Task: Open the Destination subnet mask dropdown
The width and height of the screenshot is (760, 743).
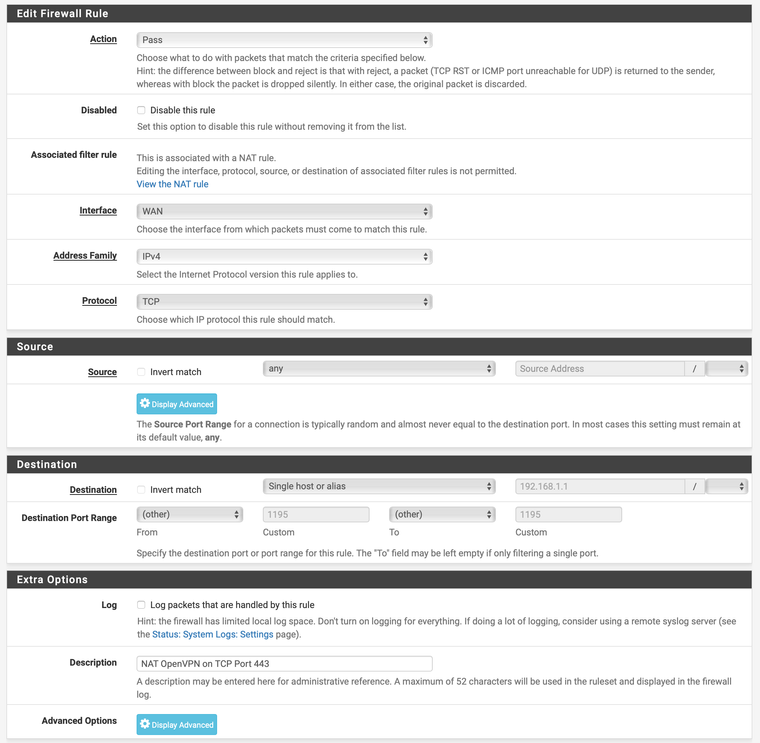Action: point(727,486)
